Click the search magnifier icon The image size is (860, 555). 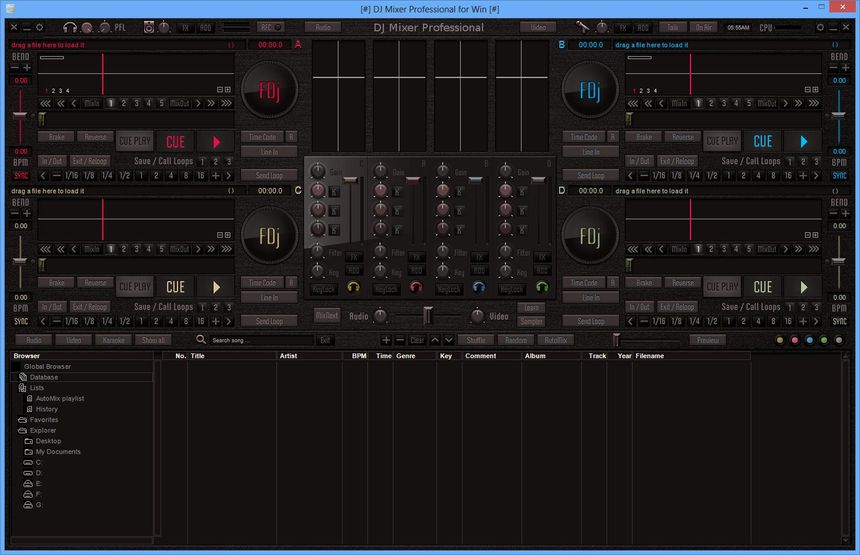(201, 339)
